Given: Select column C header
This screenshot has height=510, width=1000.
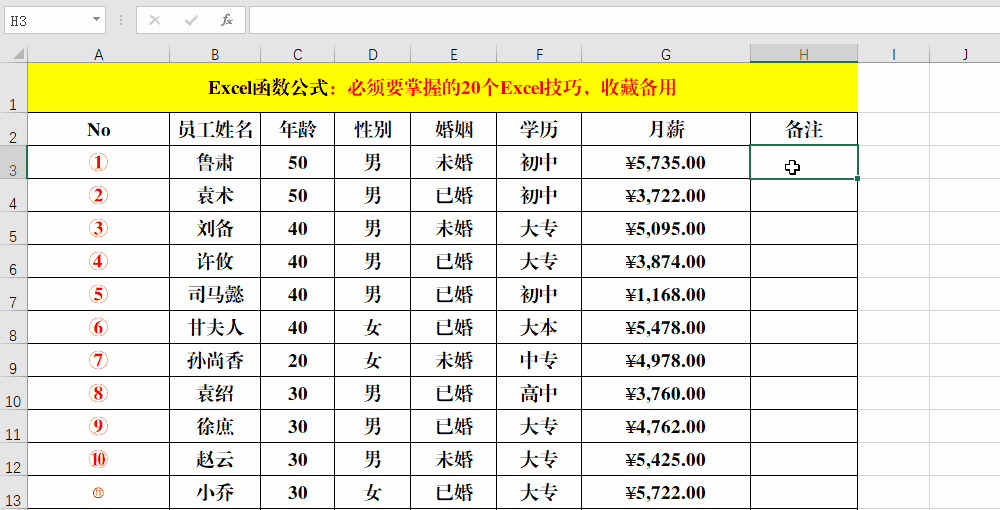Looking at the screenshot, I should [x=297, y=54].
